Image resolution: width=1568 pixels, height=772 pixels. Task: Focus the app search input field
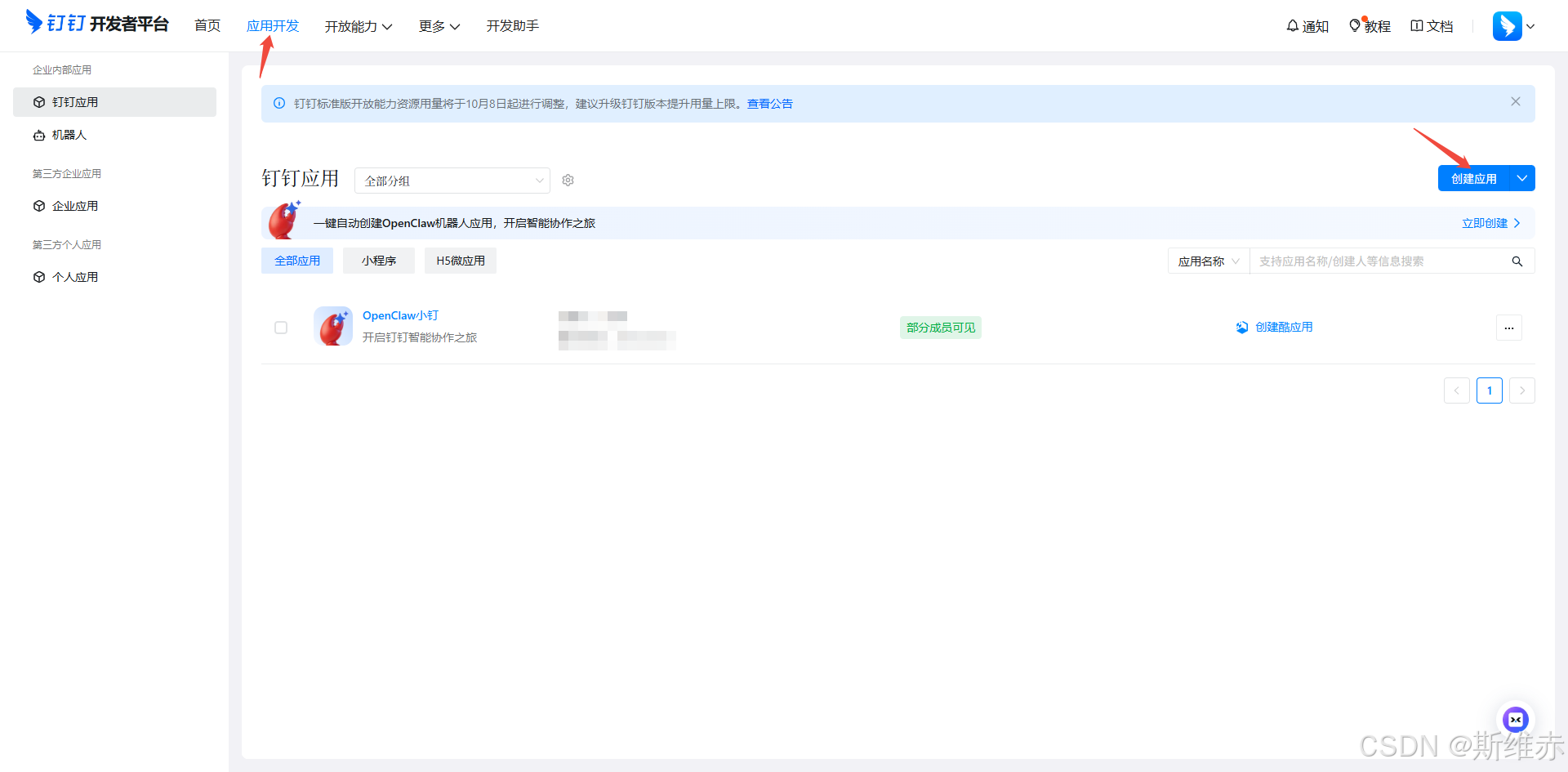coord(1380,261)
